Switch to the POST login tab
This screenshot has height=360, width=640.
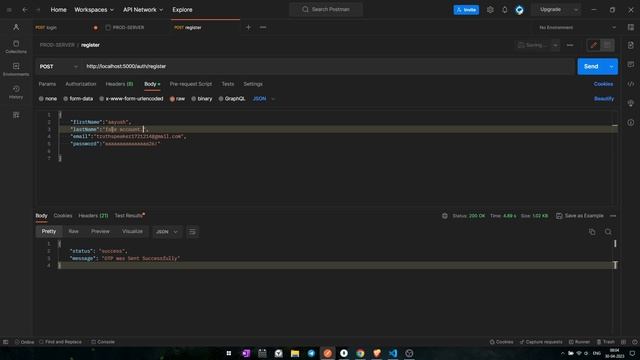click(x=65, y=27)
